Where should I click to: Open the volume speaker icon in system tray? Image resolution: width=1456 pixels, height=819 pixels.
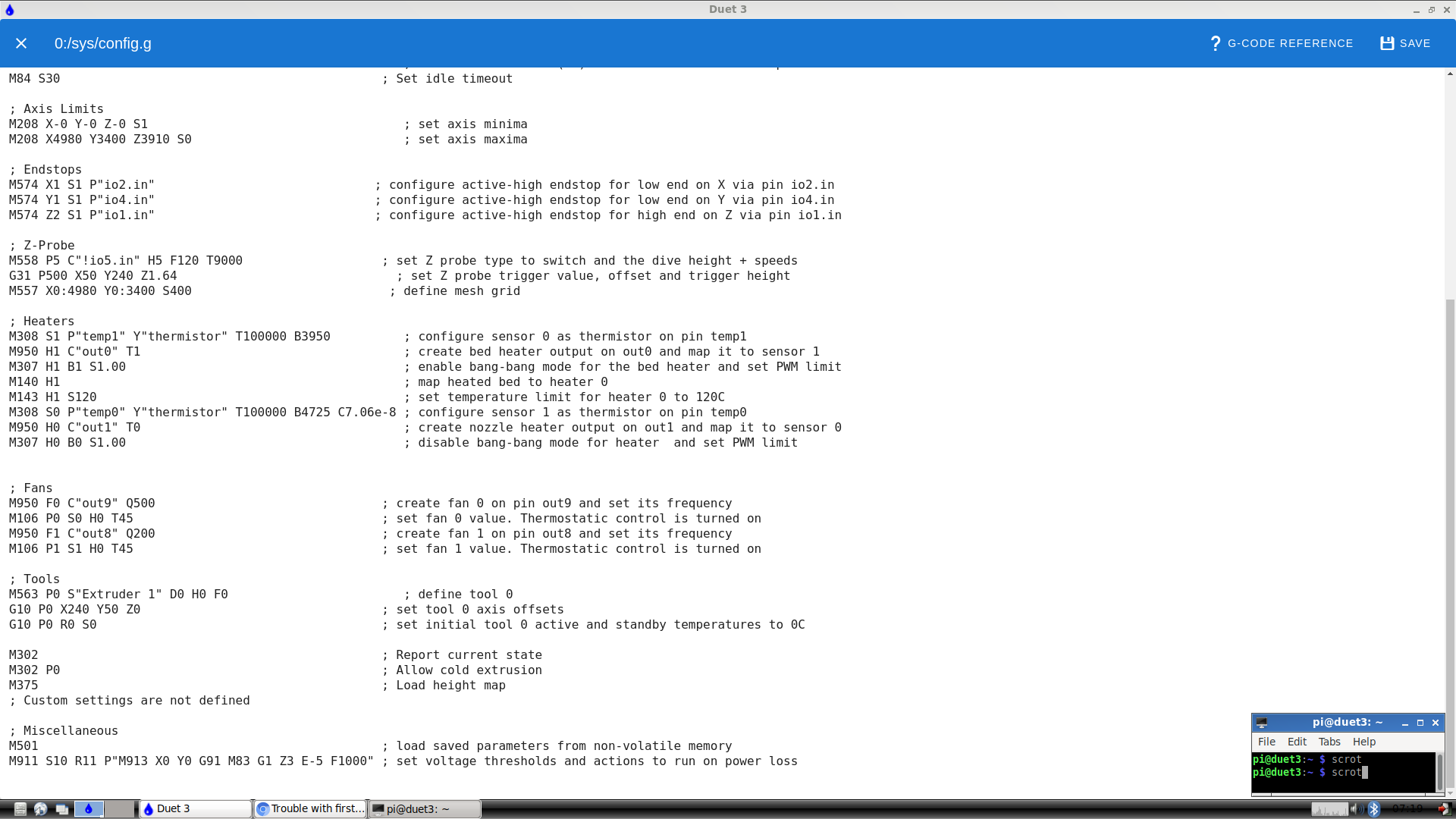1356,809
